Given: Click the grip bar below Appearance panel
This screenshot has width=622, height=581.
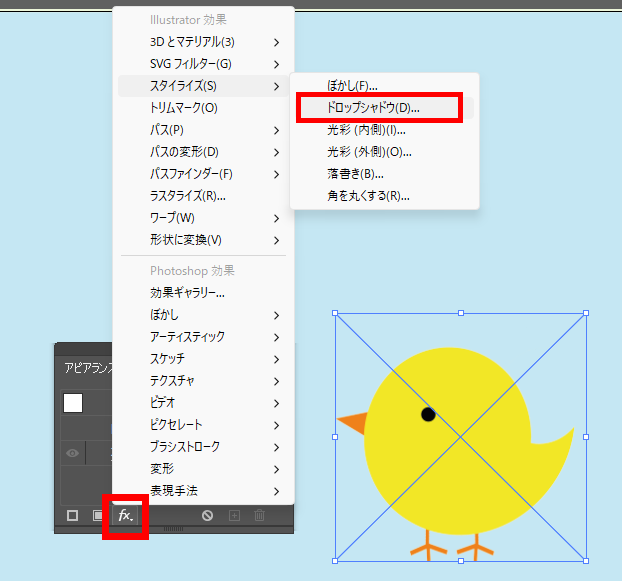Looking at the screenshot, I should pyautogui.click(x=173, y=529).
